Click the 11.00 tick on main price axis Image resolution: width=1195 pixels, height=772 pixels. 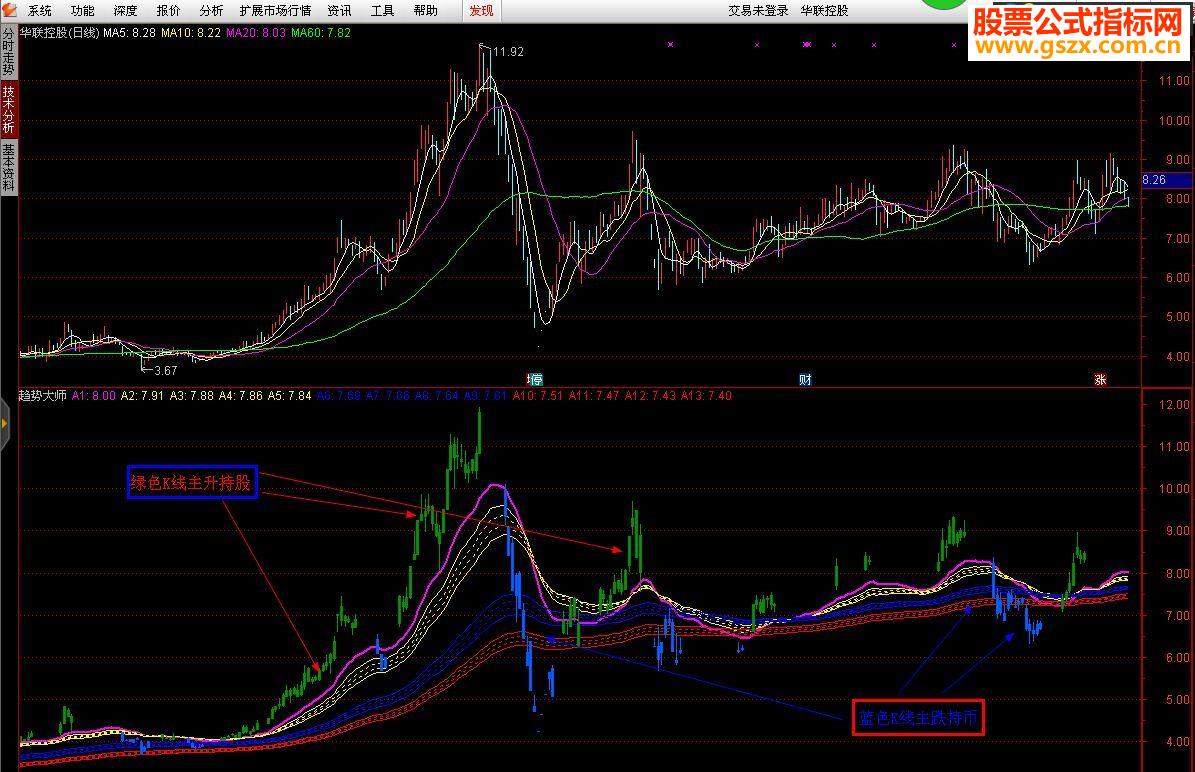[x=1174, y=81]
